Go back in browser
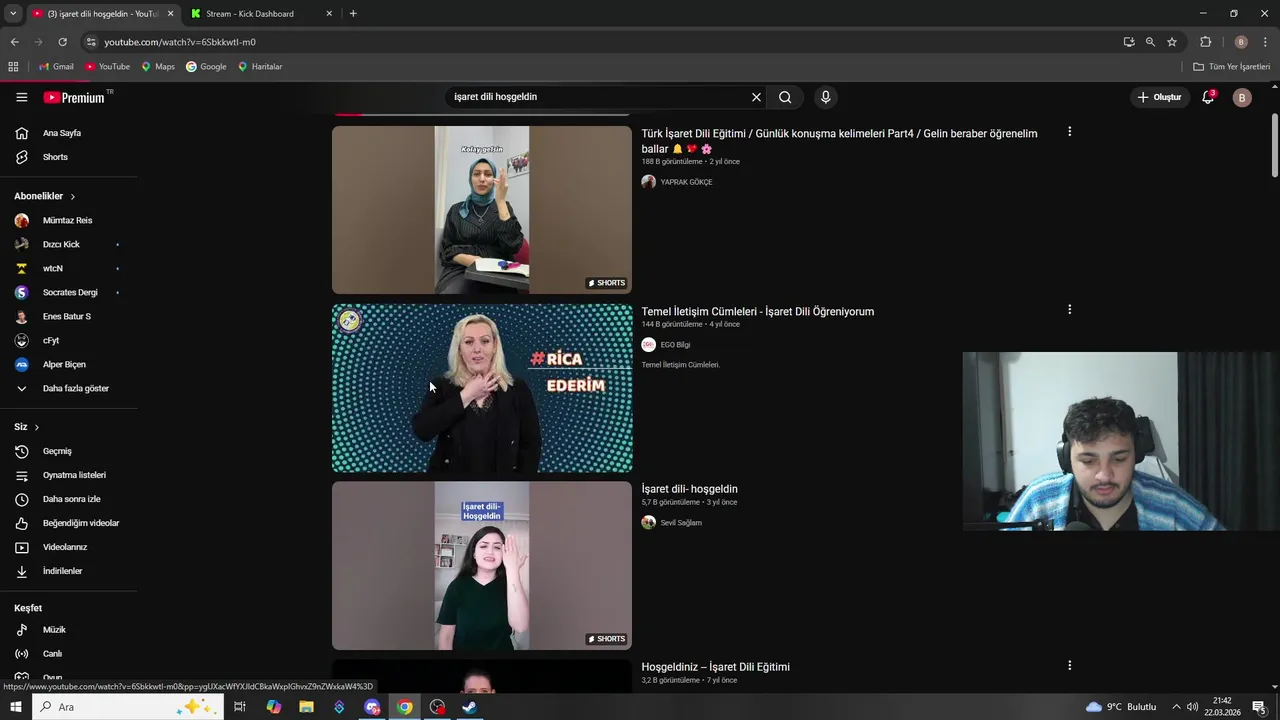The image size is (1280, 720). pos(14,42)
